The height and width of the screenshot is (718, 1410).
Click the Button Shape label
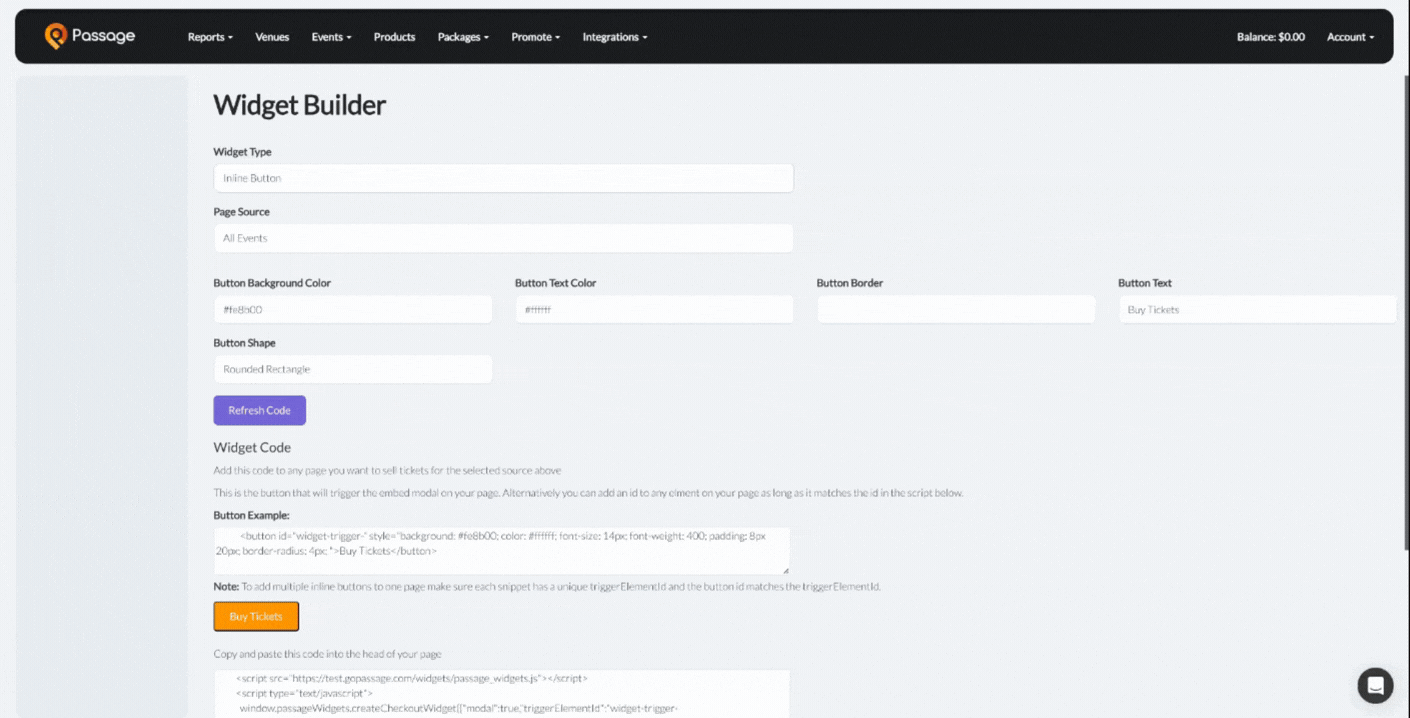[244, 343]
